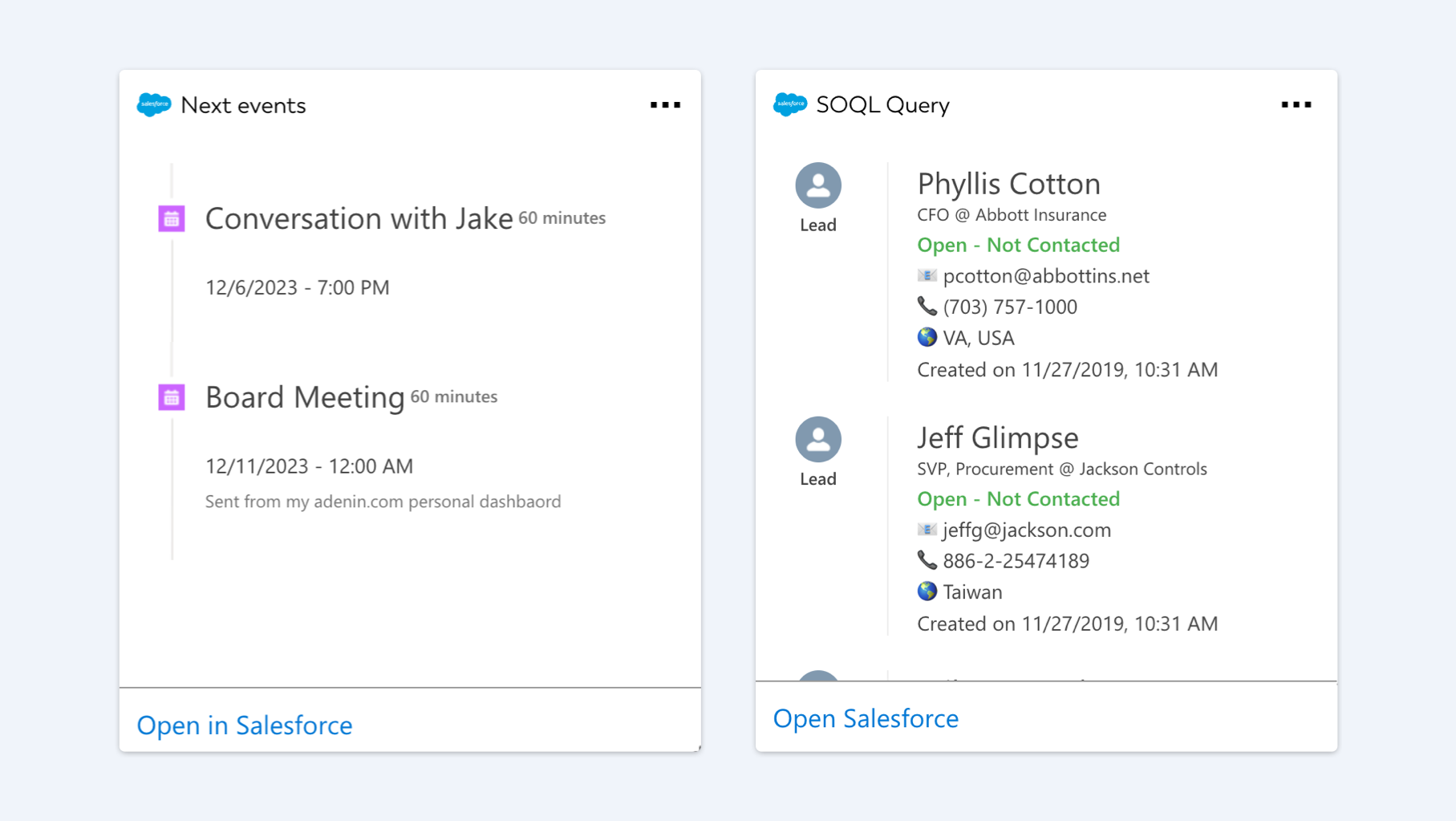The image size is (1456, 821).
Task: Click Jeff Glimpse's lead avatar
Action: tap(818, 439)
